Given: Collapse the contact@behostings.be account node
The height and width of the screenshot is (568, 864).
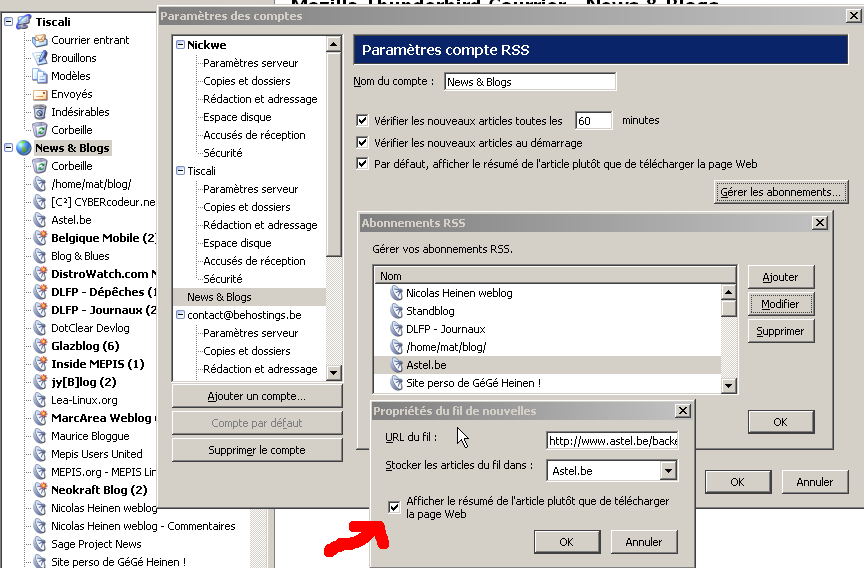Looking at the screenshot, I should point(180,315).
